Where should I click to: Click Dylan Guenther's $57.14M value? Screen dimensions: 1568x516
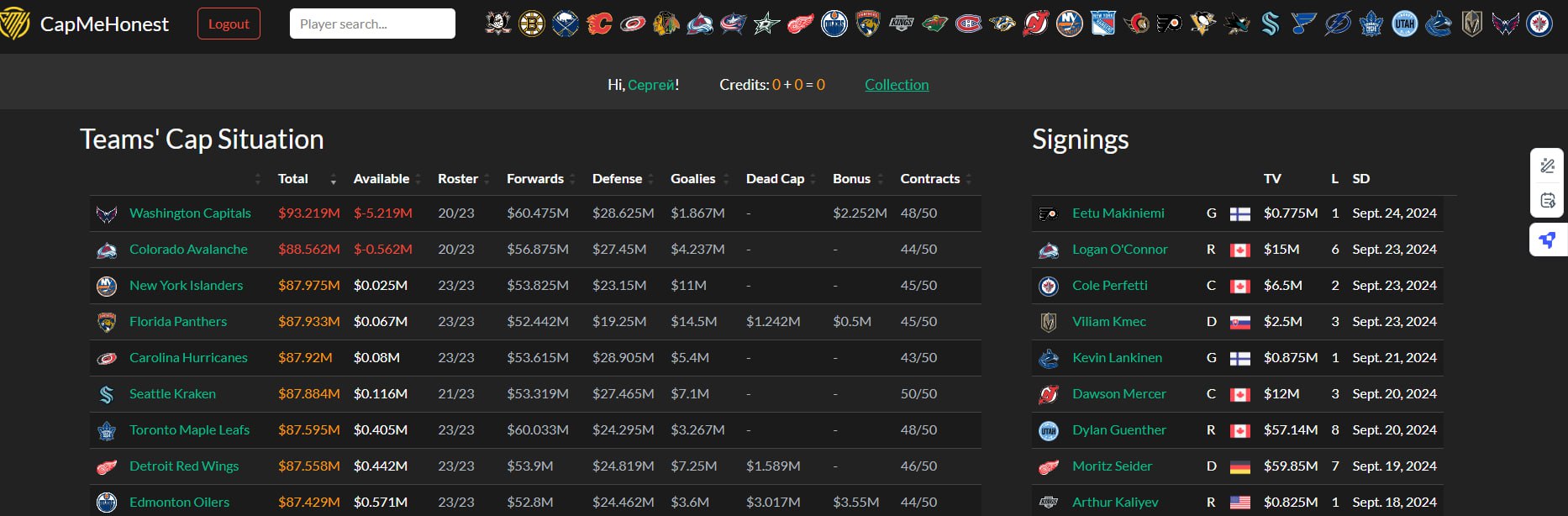[1291, 430]
